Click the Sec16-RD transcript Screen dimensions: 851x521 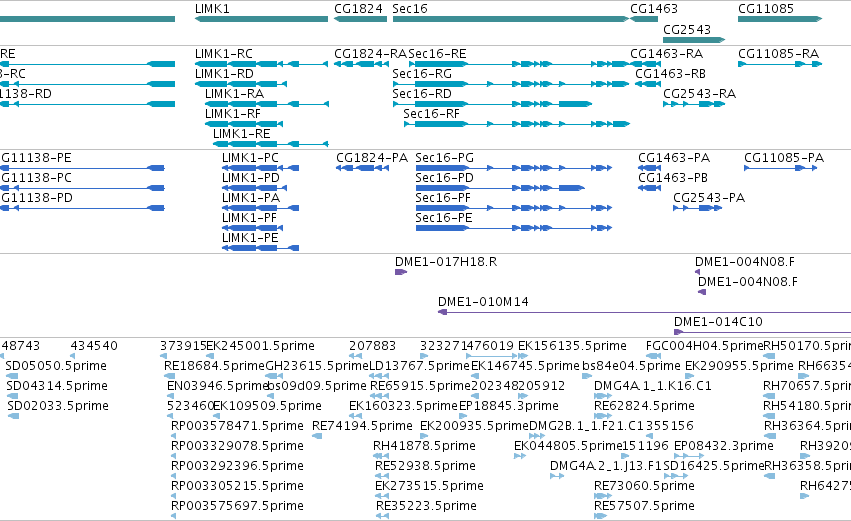point(492,104)
